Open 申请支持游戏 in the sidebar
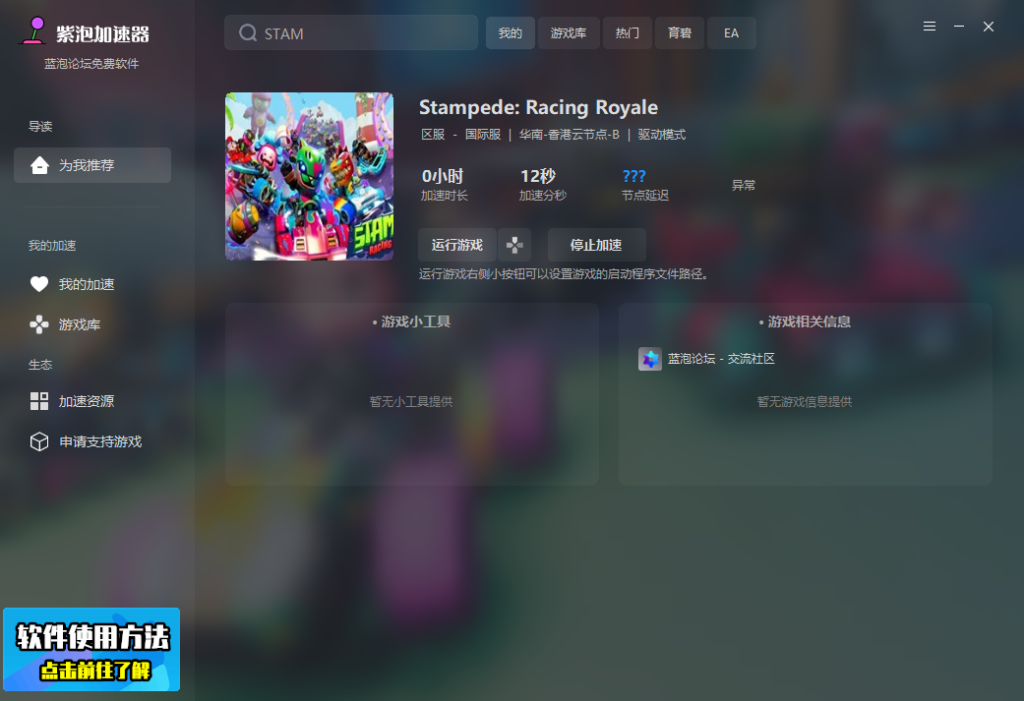The width and height of the screenshot is (1024, 701). coord(100,442)
